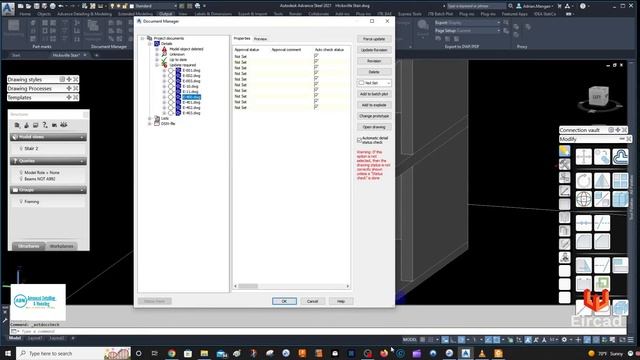Toggle the first Auto check status checkbox
This screenshot has width=640, height=360.
click(316, 56)
